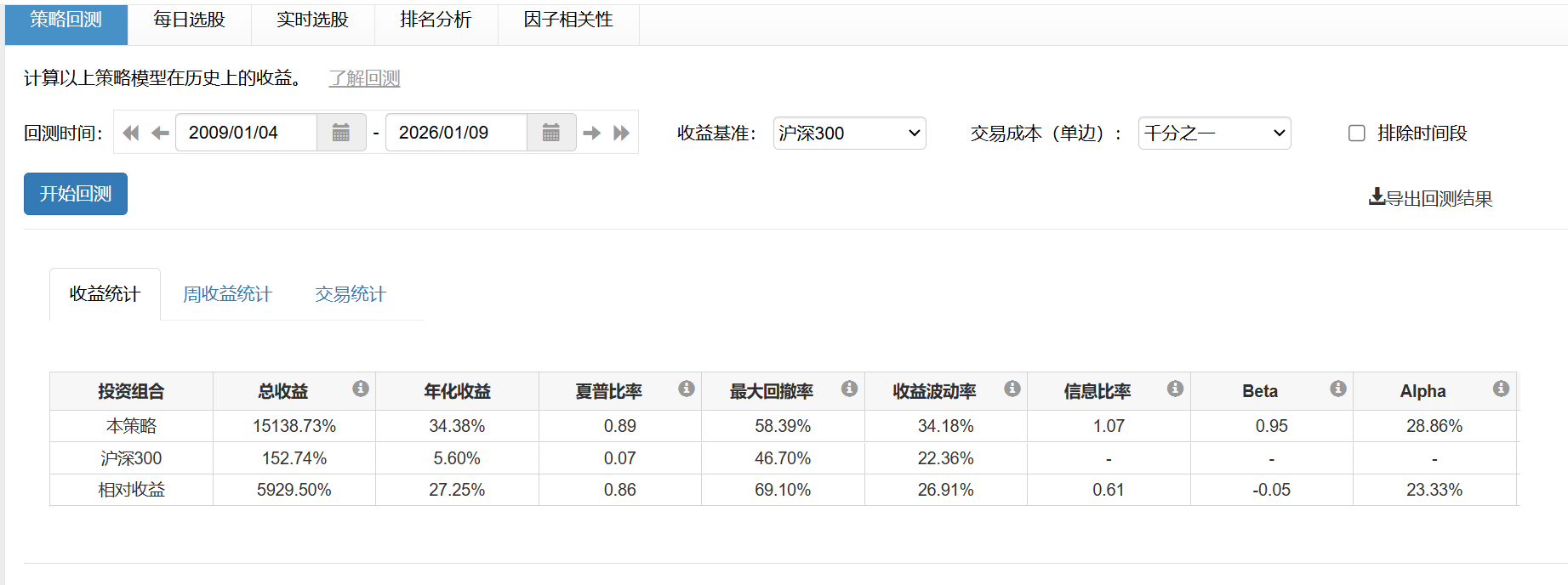Open end date calendar picker
Viewport: 1568px width, 585px height.
tap(551, 133)
